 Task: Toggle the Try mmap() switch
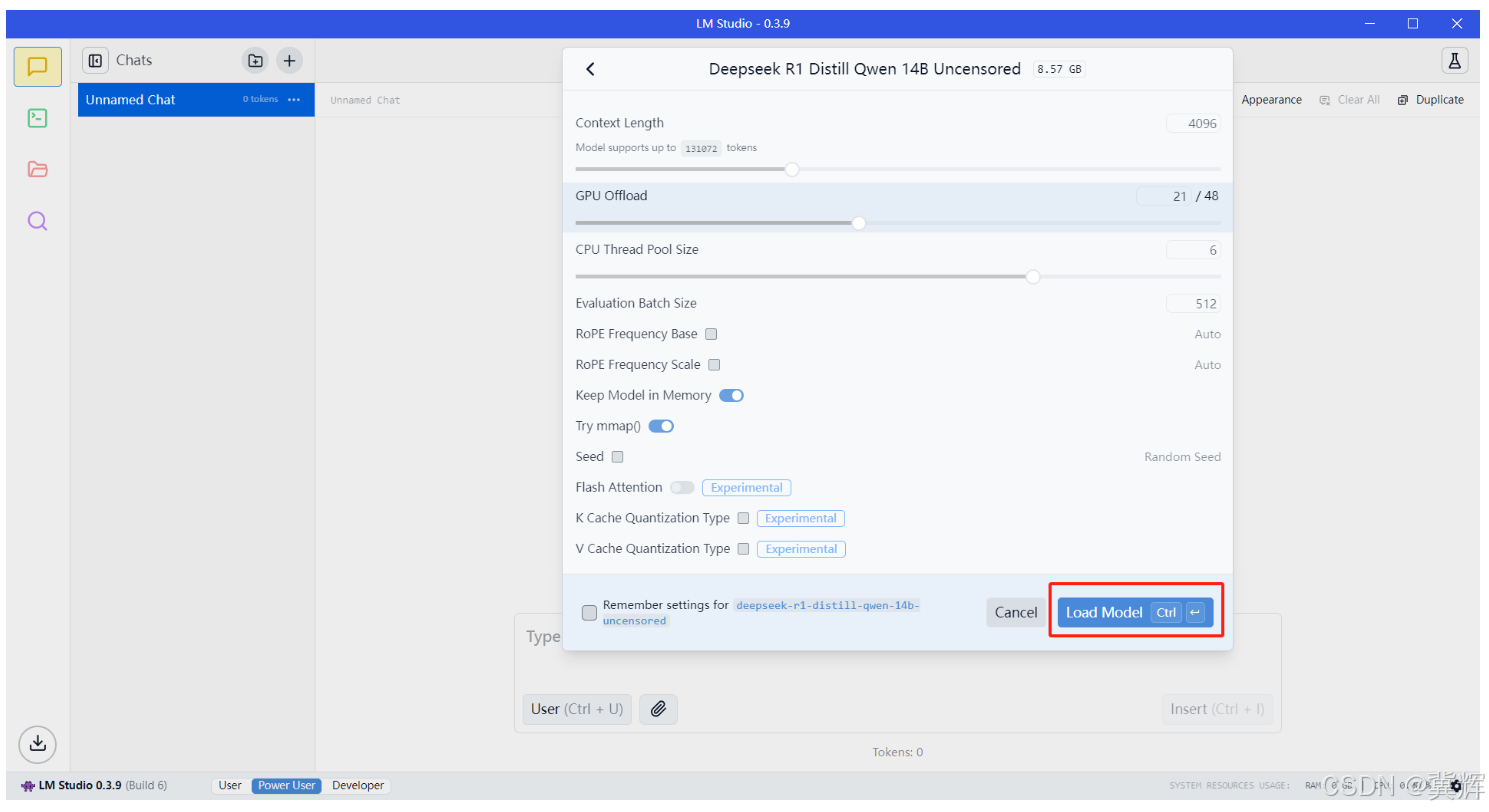coord(661,426)
